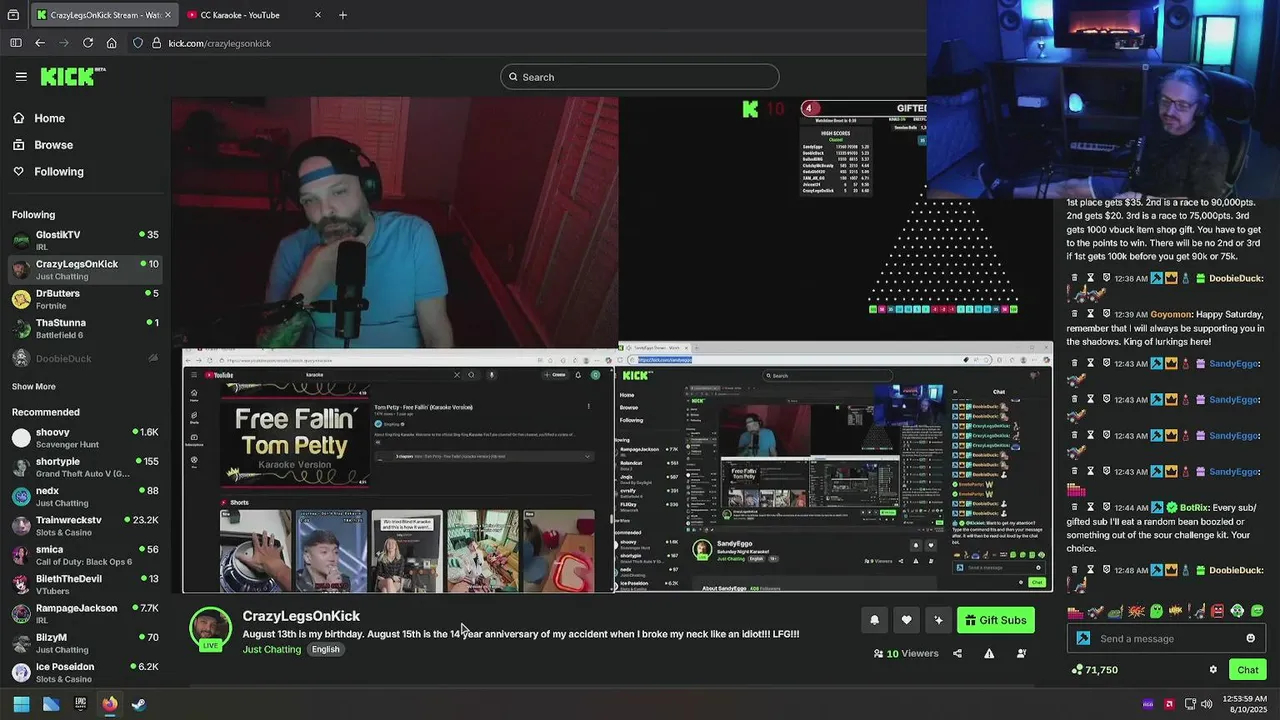
Task: Click the Kick search field
Action: pos(640,77)
